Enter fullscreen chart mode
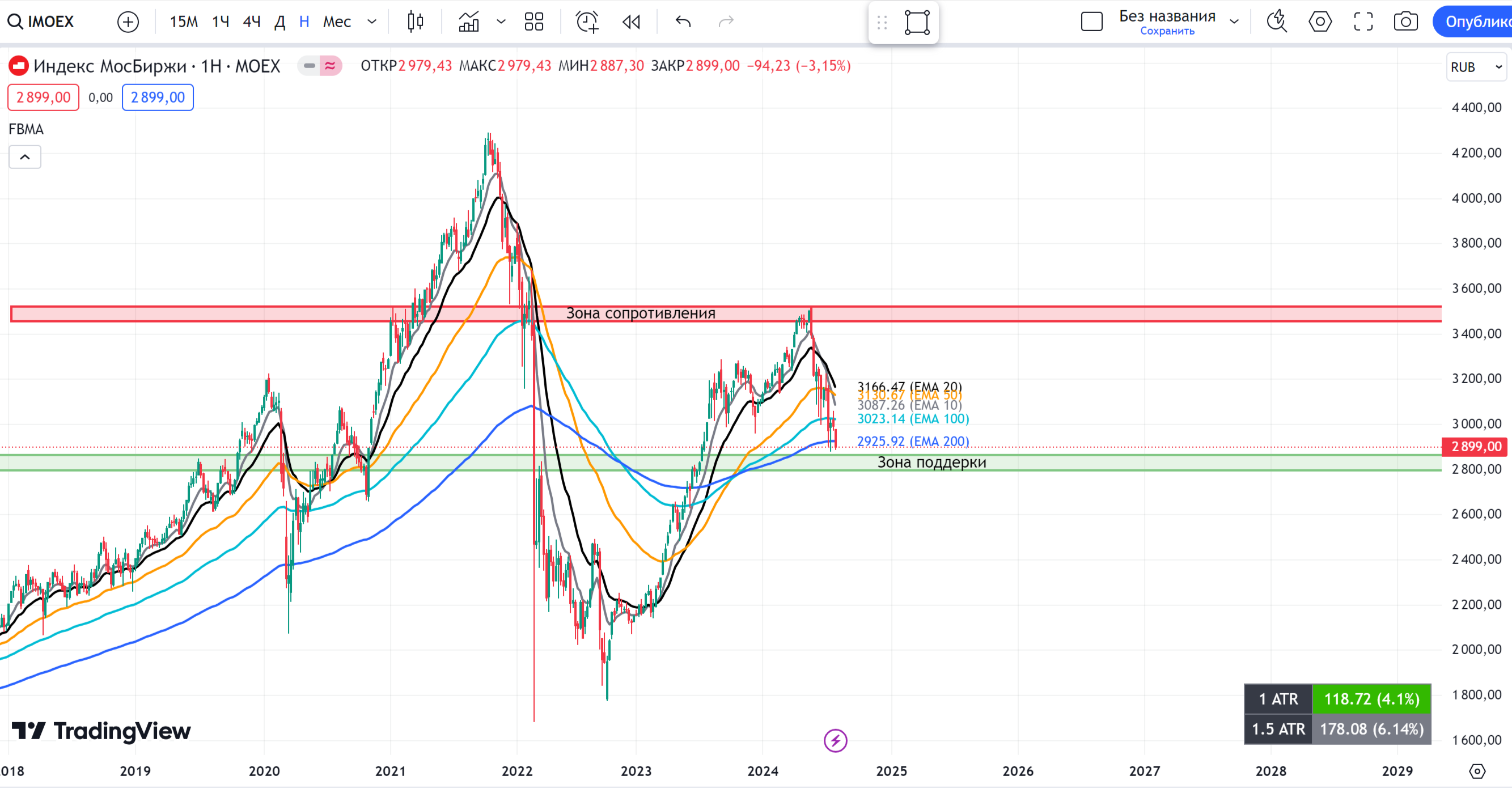1512x793 pixels. pos(1363,22)
